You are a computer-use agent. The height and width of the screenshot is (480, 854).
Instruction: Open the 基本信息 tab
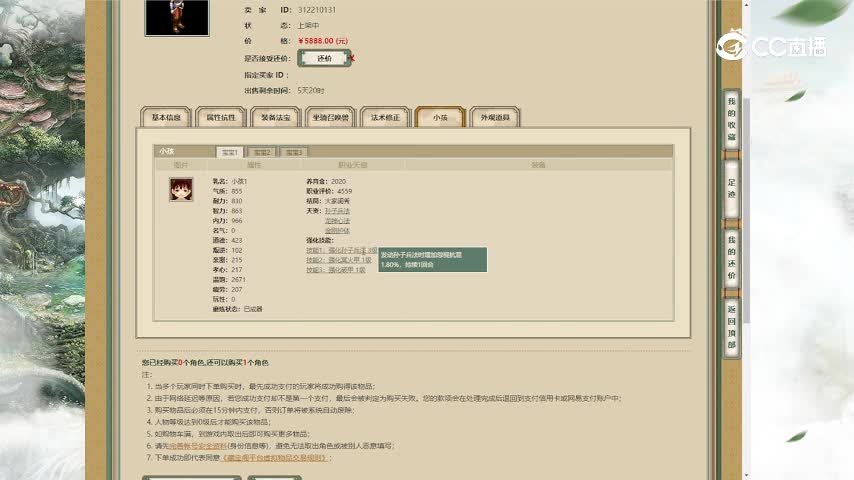[166, 117]
